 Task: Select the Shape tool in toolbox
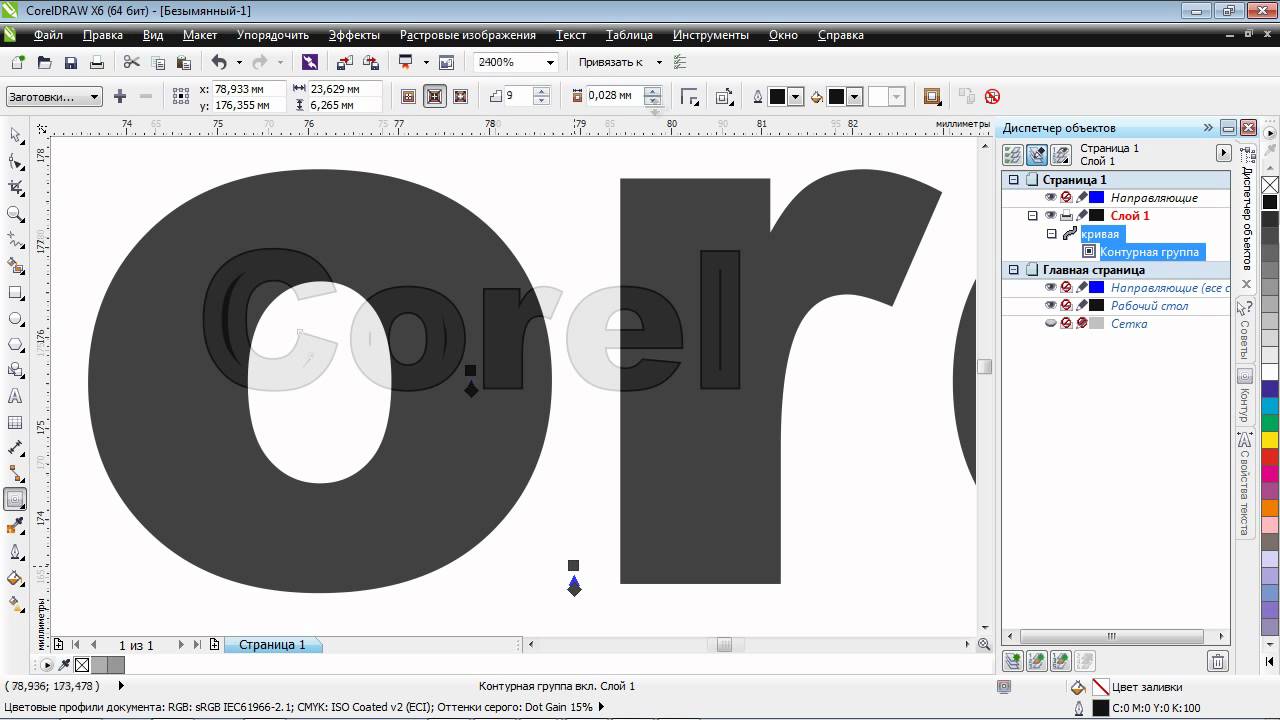[x=15, y=162]
